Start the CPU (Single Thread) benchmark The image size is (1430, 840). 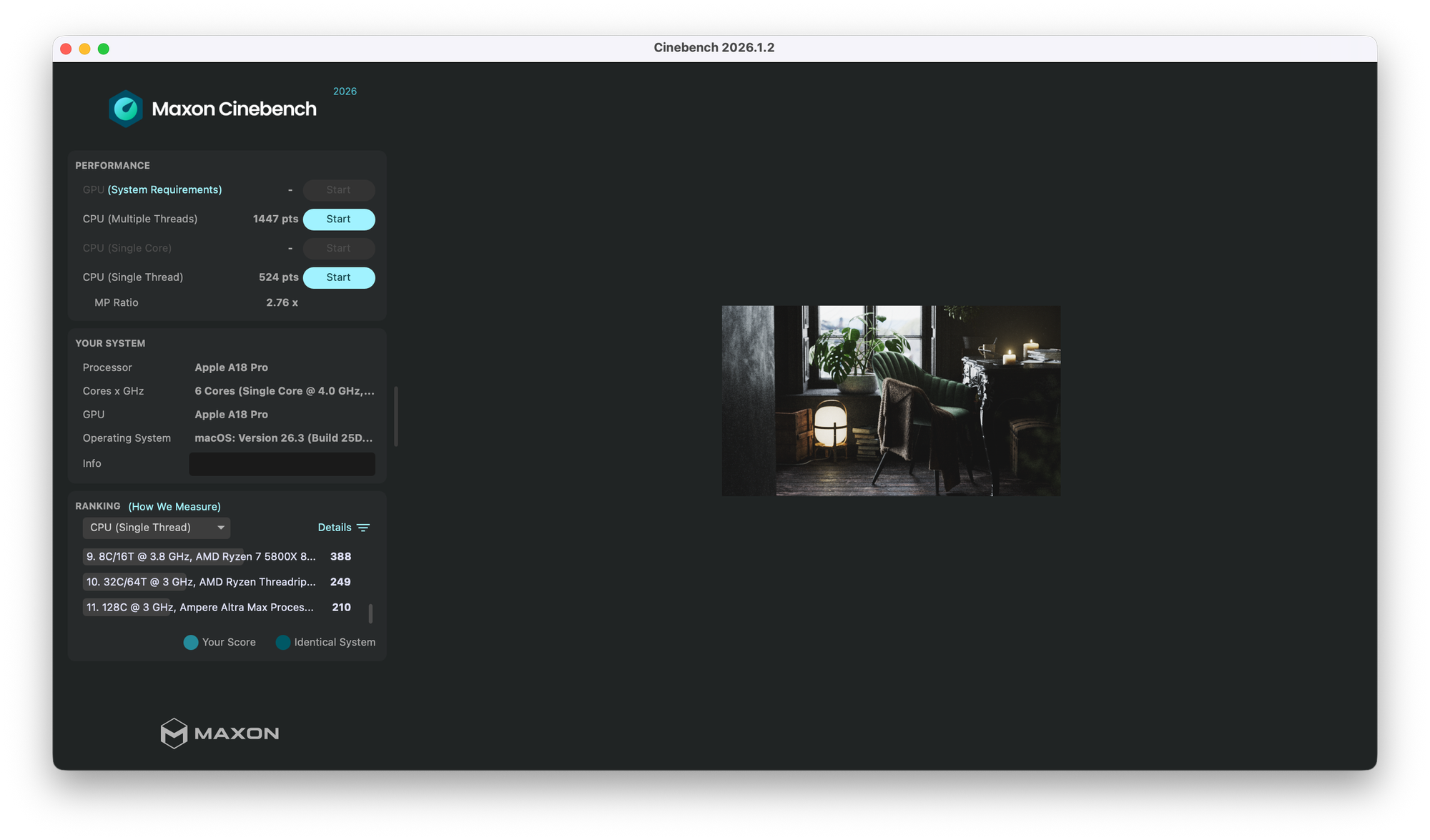point(339,277)
